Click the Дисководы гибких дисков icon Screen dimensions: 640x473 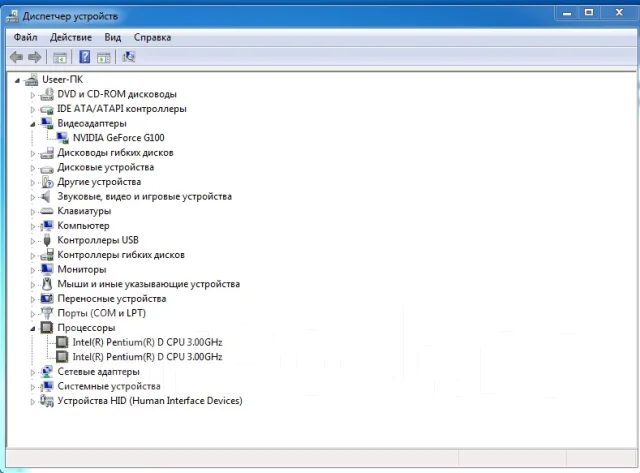pos(47,153)
